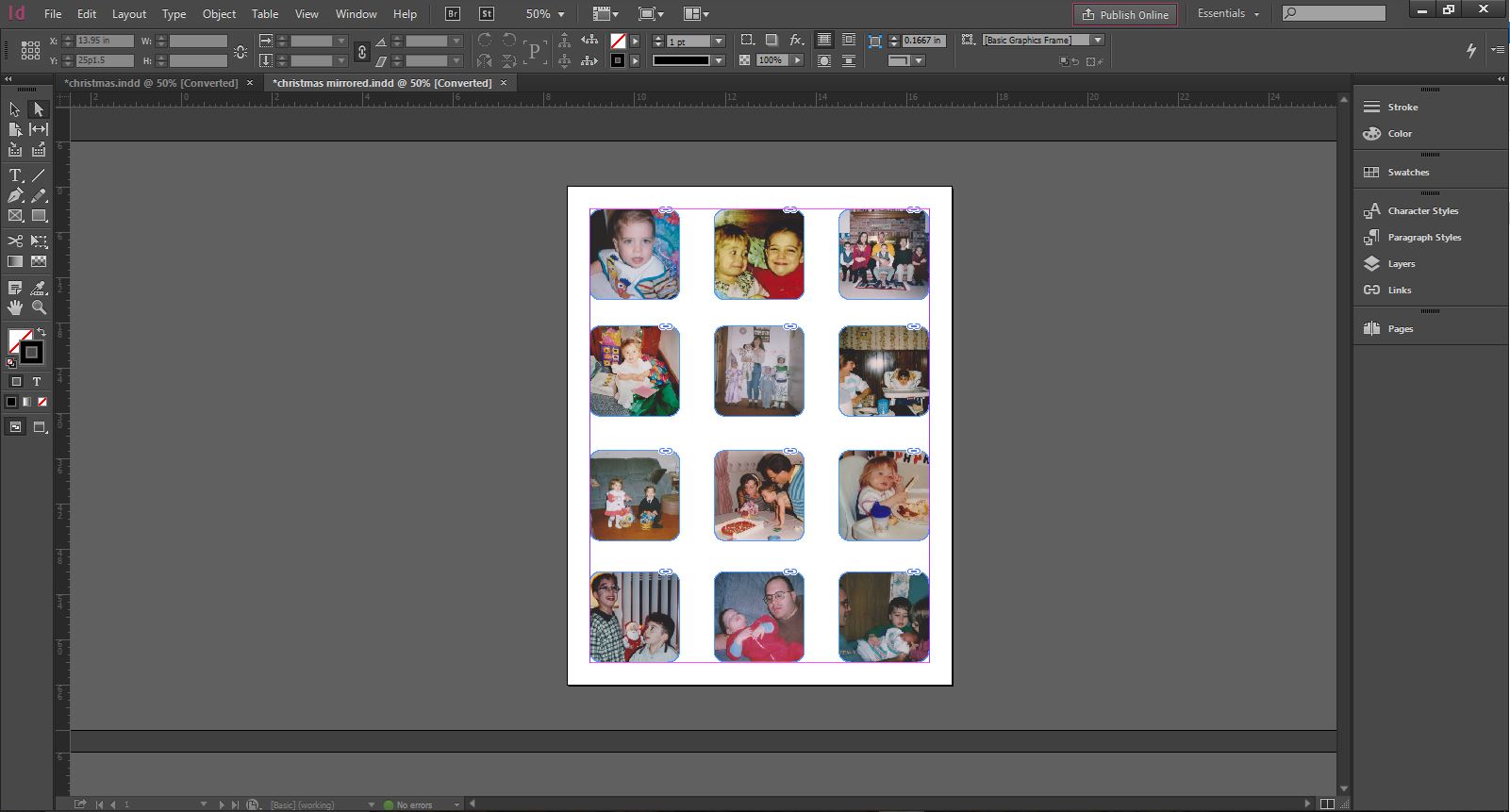Select the Rectangle Frame tool
The height and width of the screenshot is (812, 1510).
[x=15, y=216]
